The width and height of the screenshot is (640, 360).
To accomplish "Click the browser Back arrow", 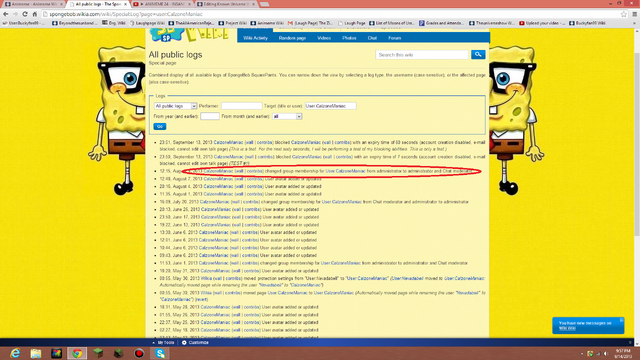I will 5,14.
